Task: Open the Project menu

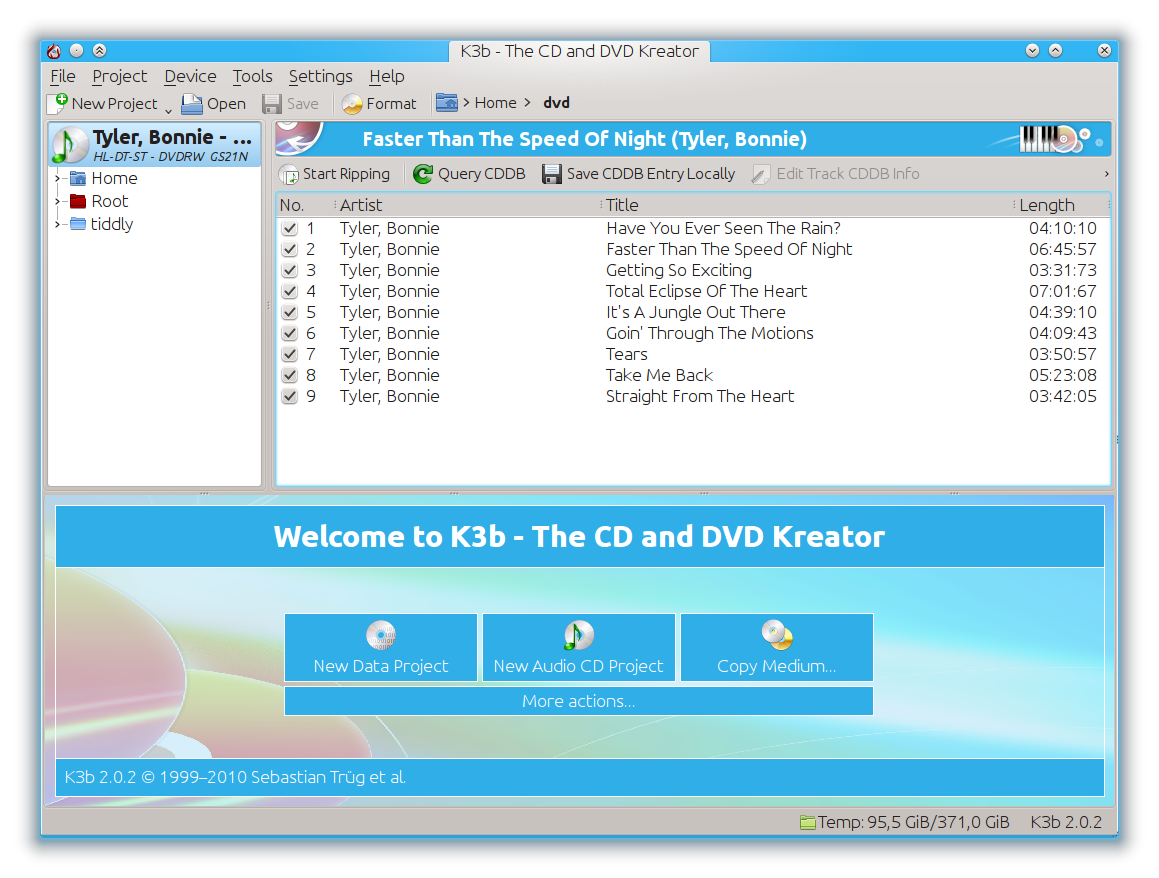Action: [119, 76]
